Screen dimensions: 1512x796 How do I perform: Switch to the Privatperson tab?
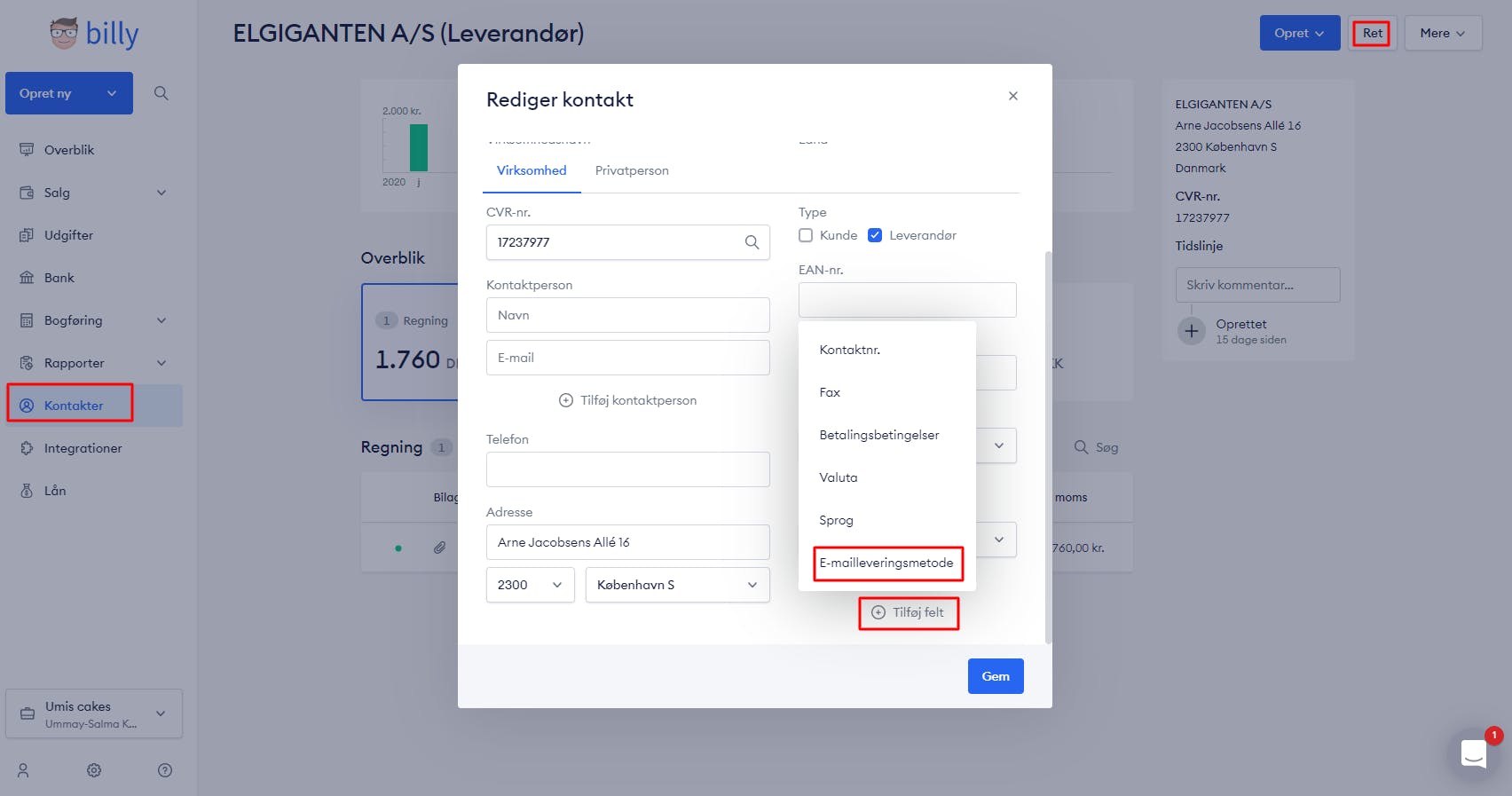[632, 170]
